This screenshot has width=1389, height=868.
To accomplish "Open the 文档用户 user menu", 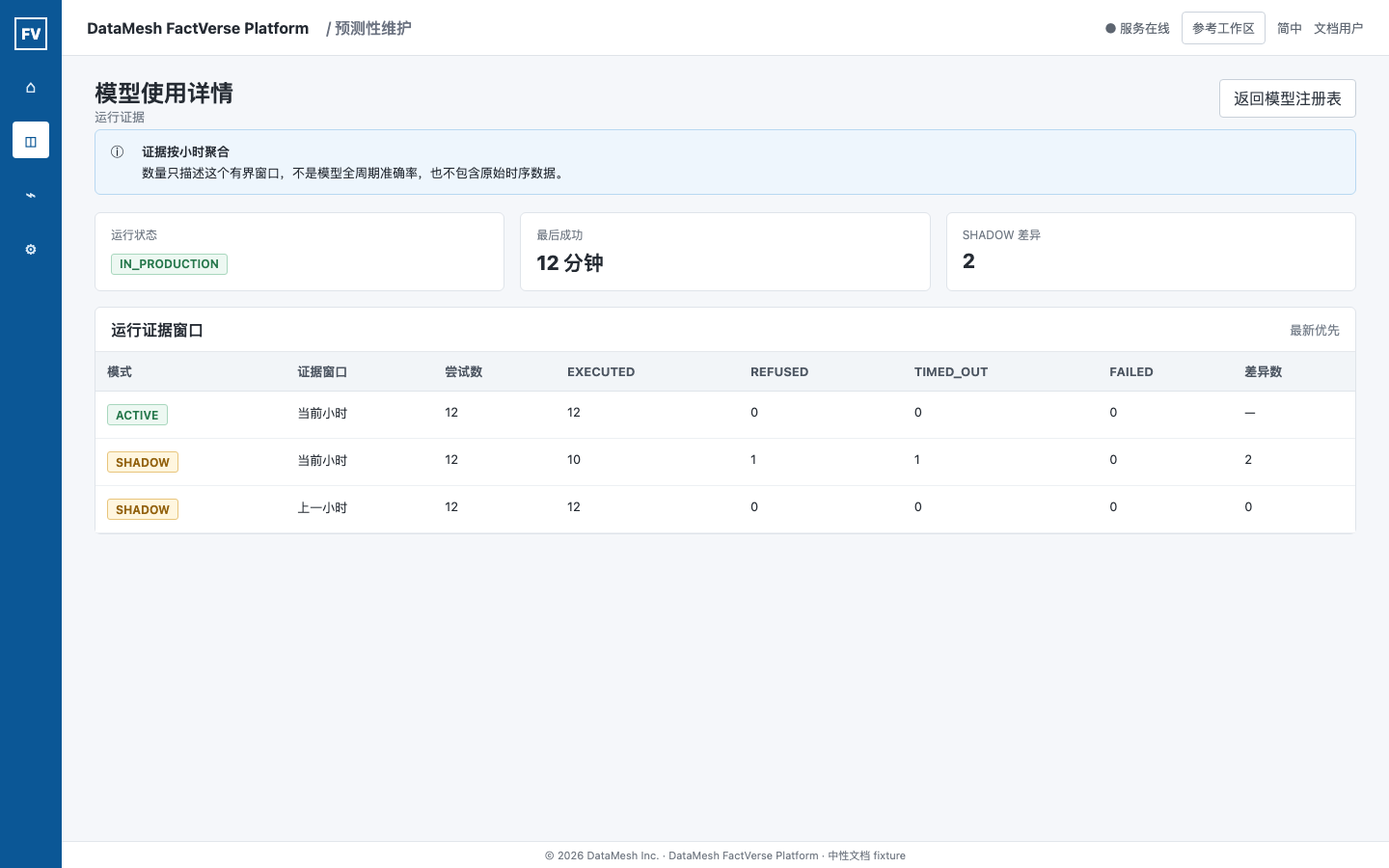I will point(1339,29).
